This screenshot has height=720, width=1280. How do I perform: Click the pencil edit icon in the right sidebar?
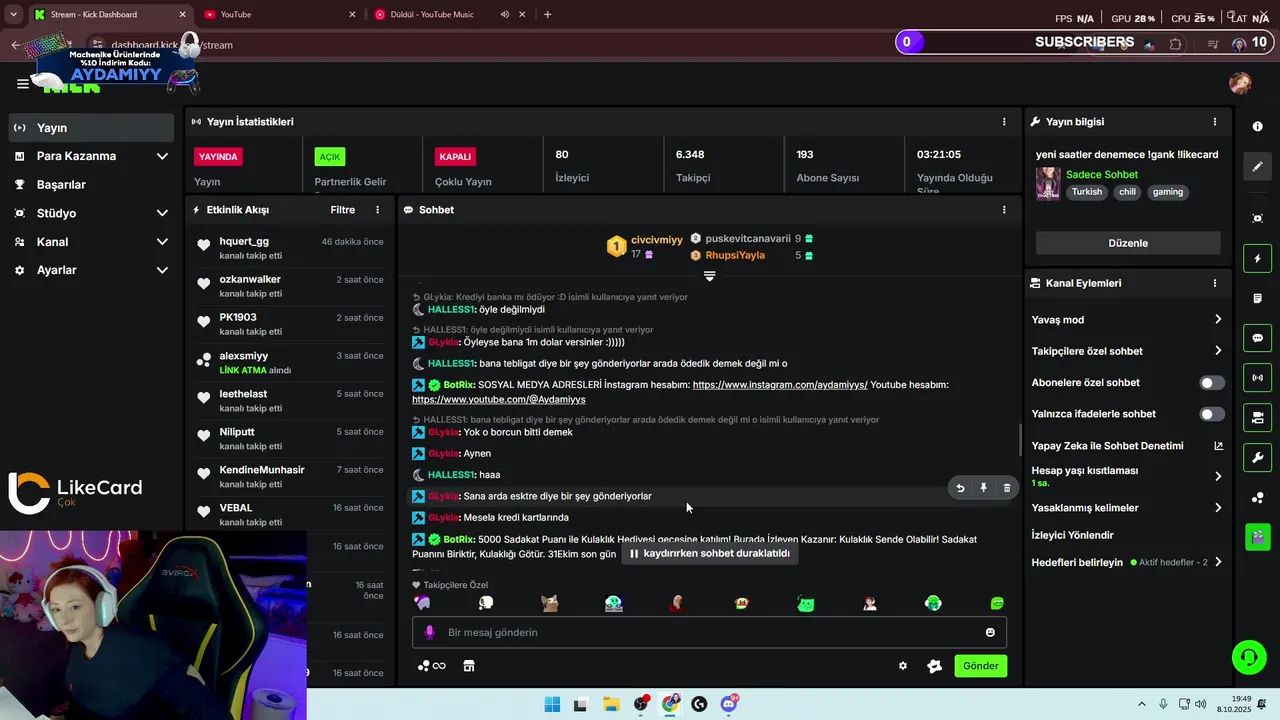pos(1258,167)
